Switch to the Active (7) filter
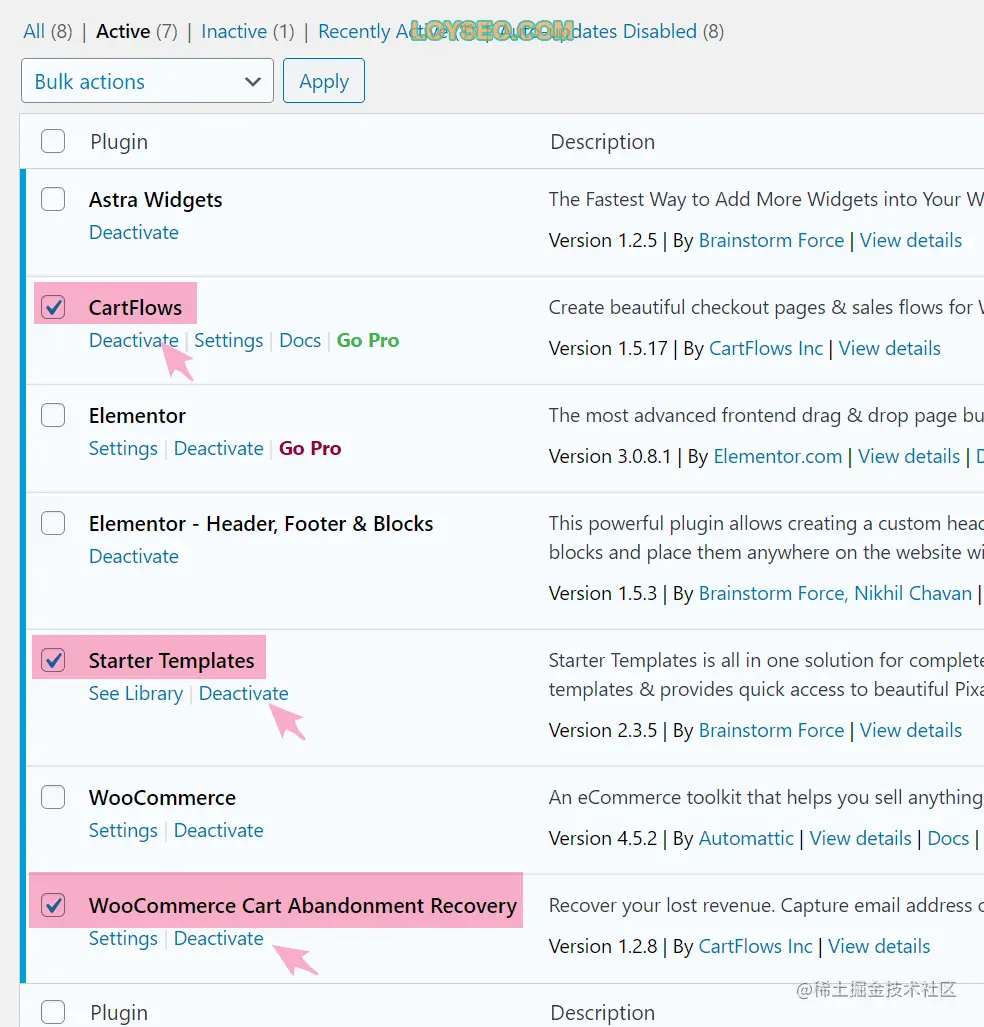The image size is (984, 1027). pos(137,31)
